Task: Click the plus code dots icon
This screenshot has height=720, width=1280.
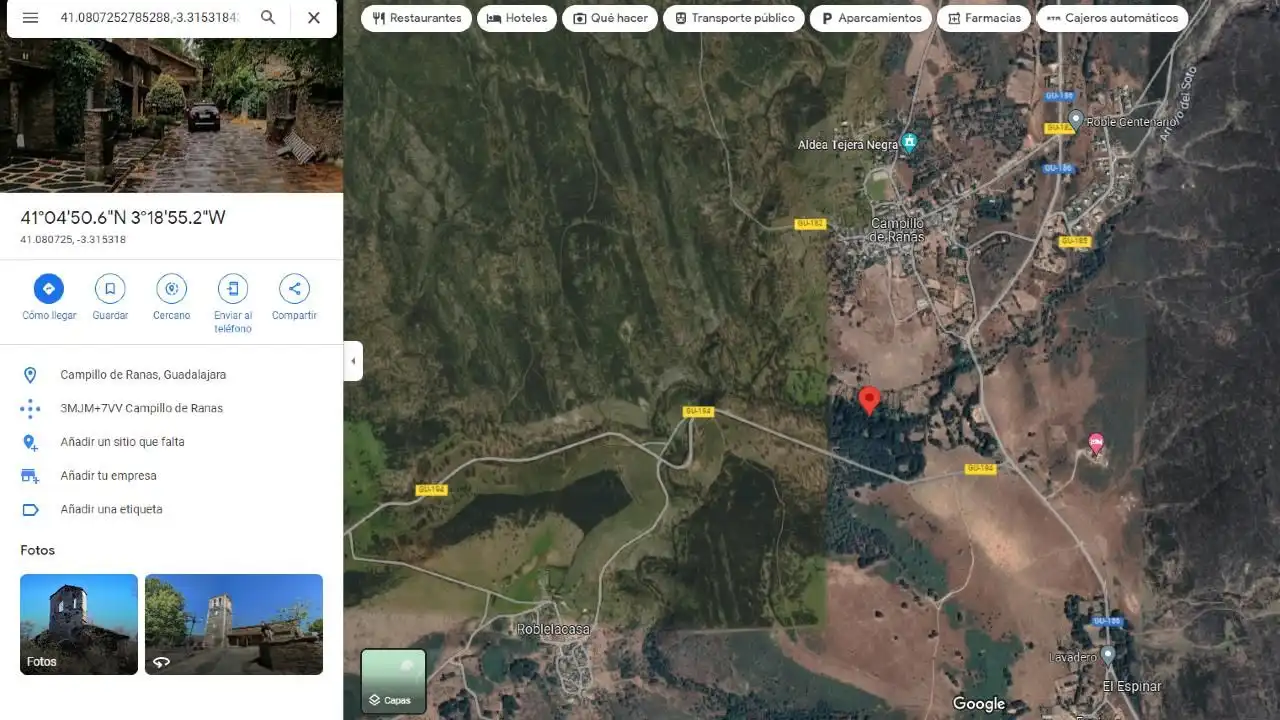Action: coord(30,408)
